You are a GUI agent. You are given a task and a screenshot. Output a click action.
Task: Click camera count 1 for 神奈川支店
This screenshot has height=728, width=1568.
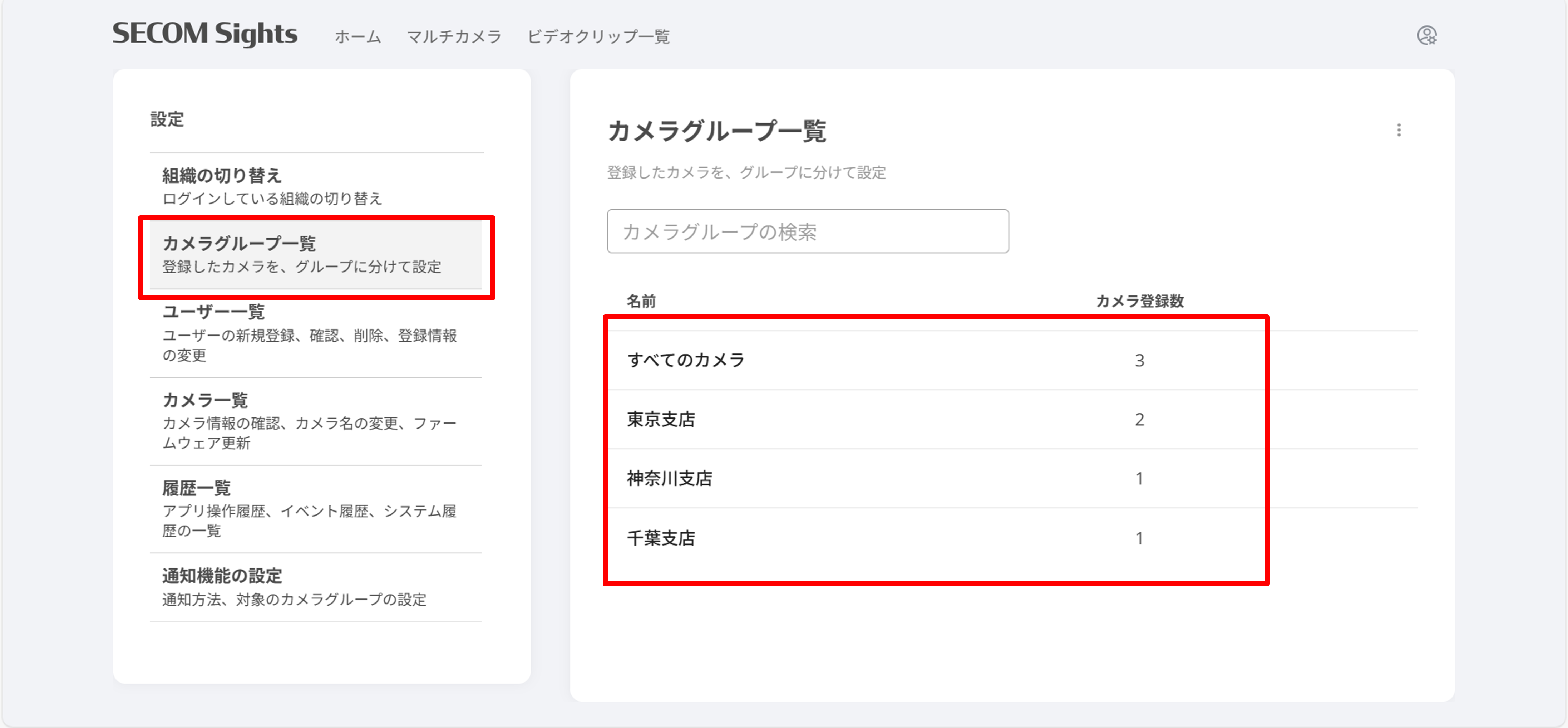[x=1139, y=479]
